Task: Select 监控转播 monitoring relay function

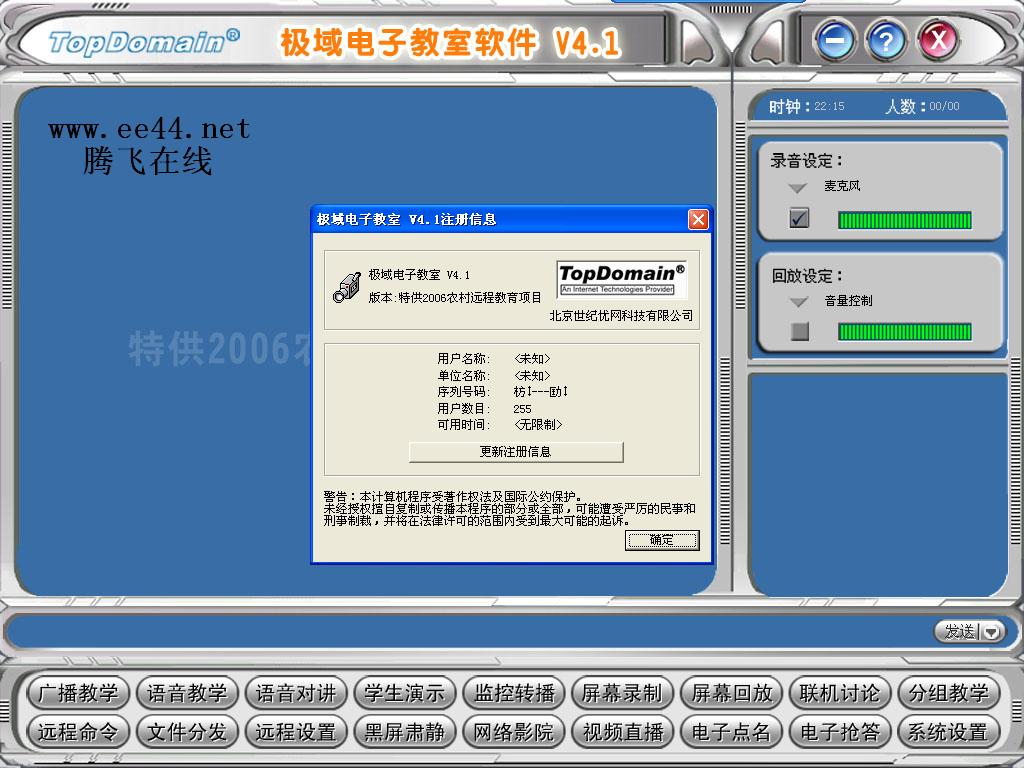Action: pyautogui.click(x=514, y=692)
